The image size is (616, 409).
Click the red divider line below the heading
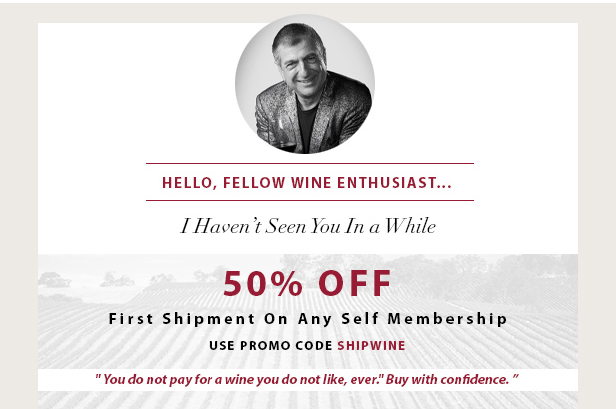(310, 200)
